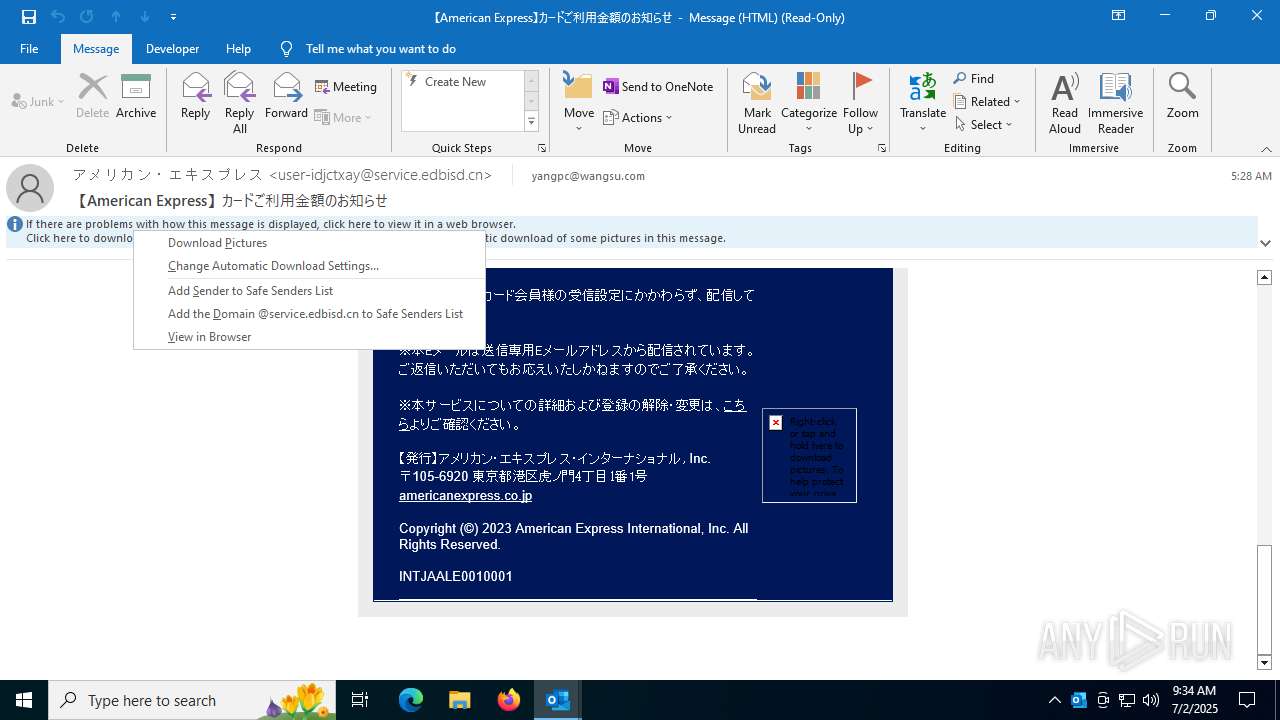Viewport: 1280px width, 720px height.
Task: Collapse the ribbon with the chevron
Action: tap(1266, 149)
